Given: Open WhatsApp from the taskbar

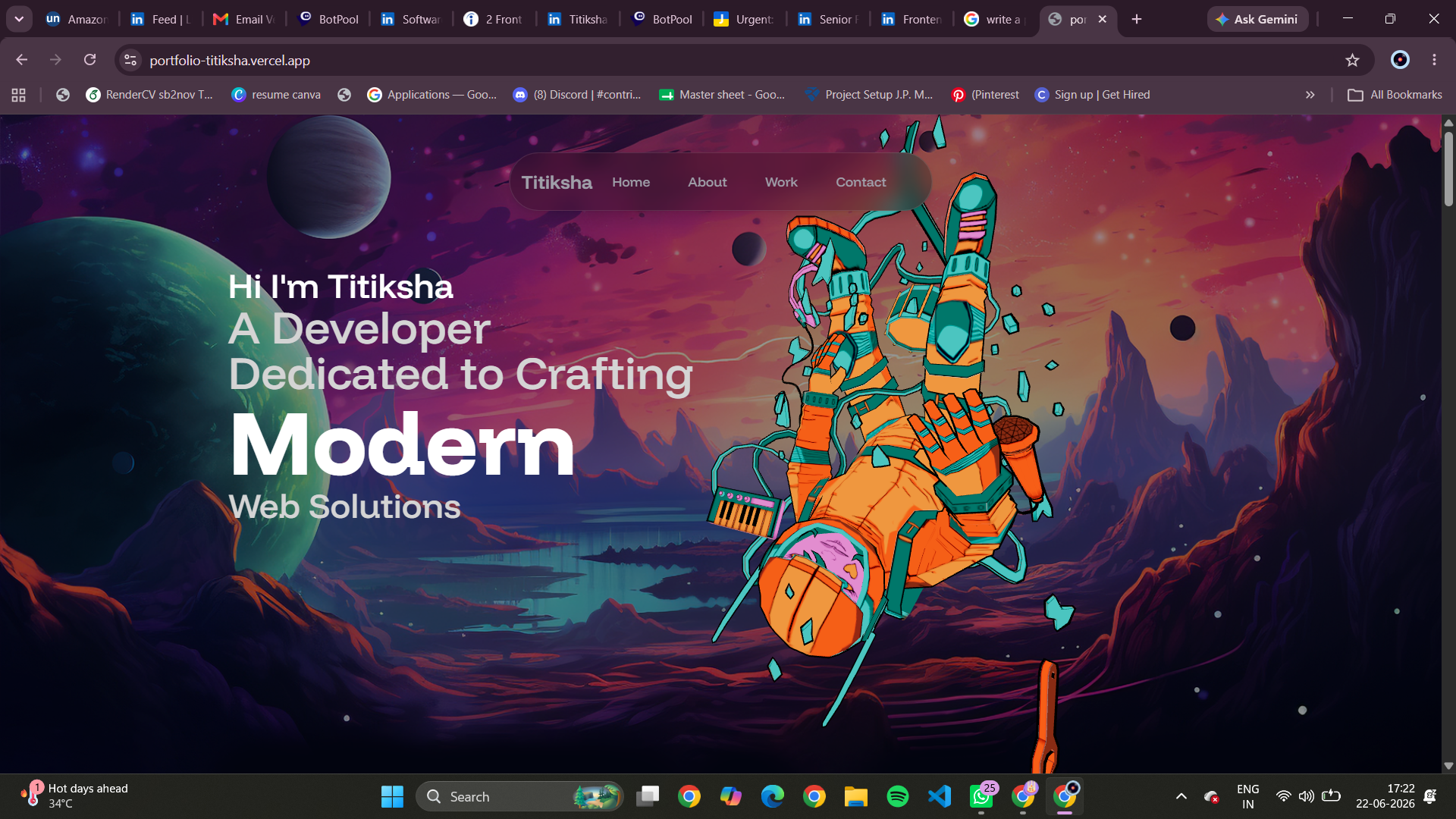Looking at the screenshot, I should click(981, 796).
